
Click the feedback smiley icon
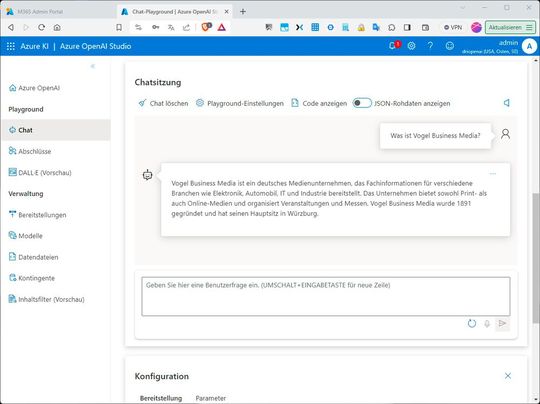[449, 46]
